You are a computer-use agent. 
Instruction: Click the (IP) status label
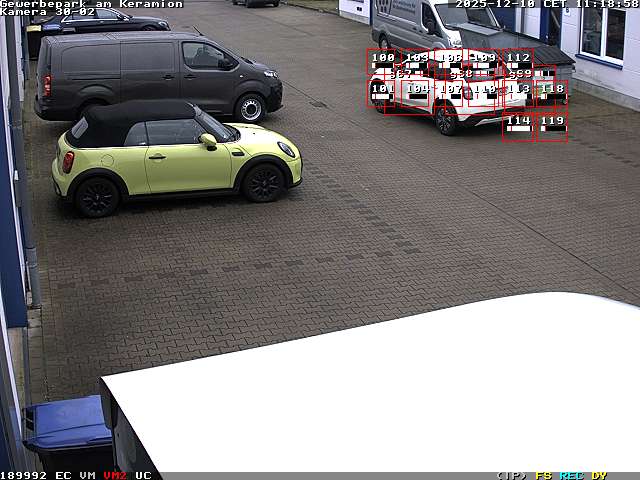pos(511,475)
